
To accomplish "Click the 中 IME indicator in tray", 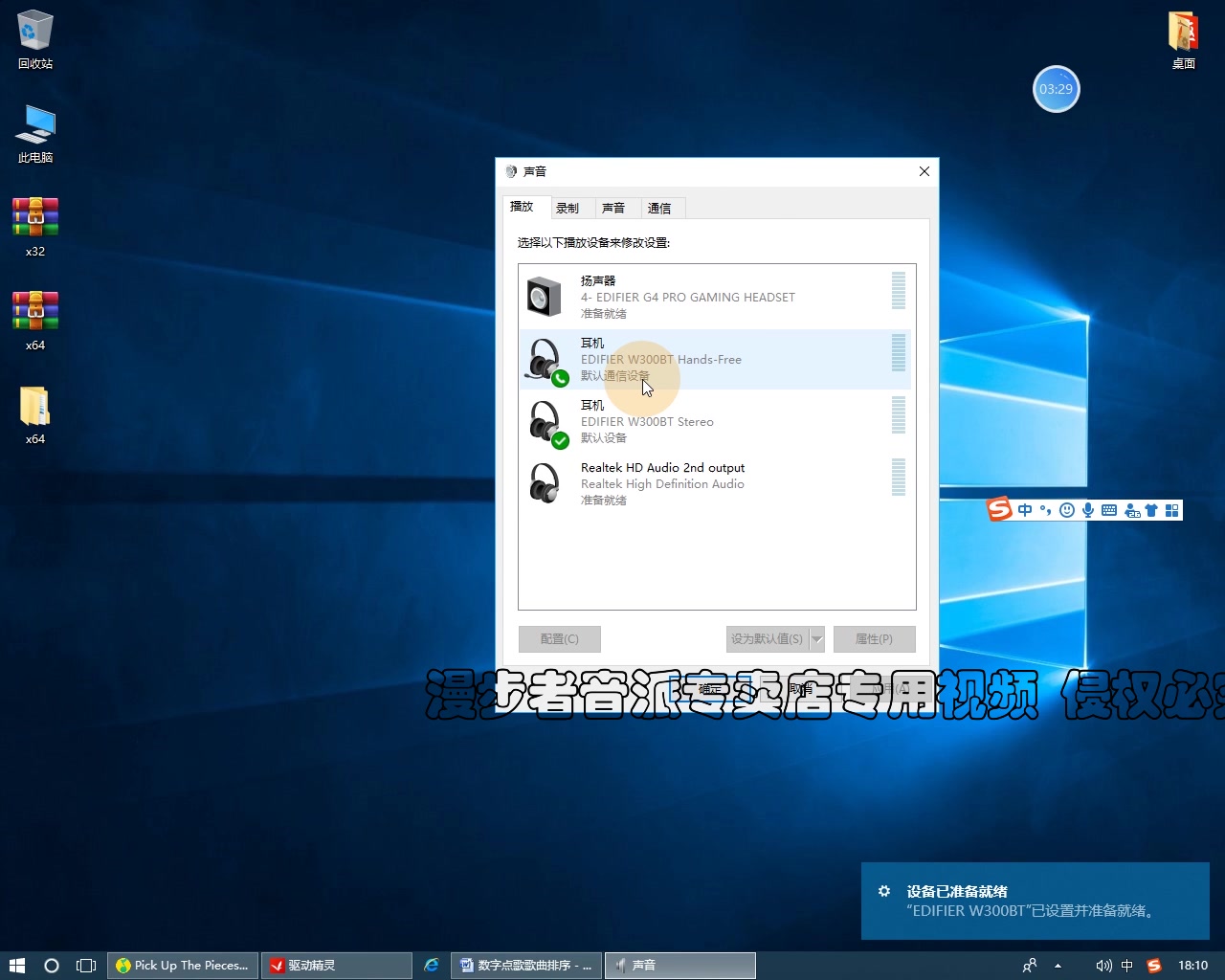I will click(1127, 966).
